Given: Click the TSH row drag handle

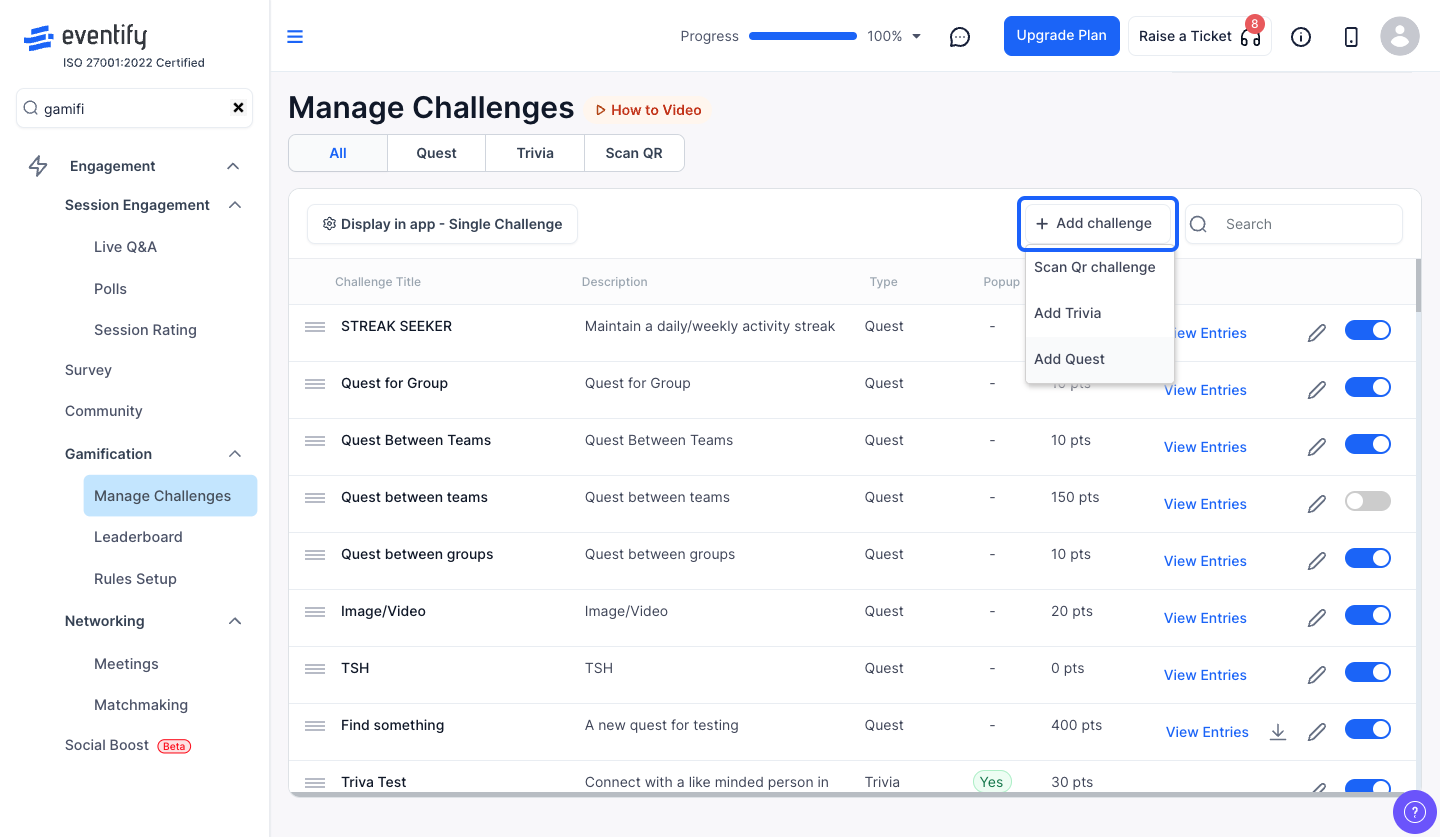Looking at the screenshot, I should click(315, 669).
